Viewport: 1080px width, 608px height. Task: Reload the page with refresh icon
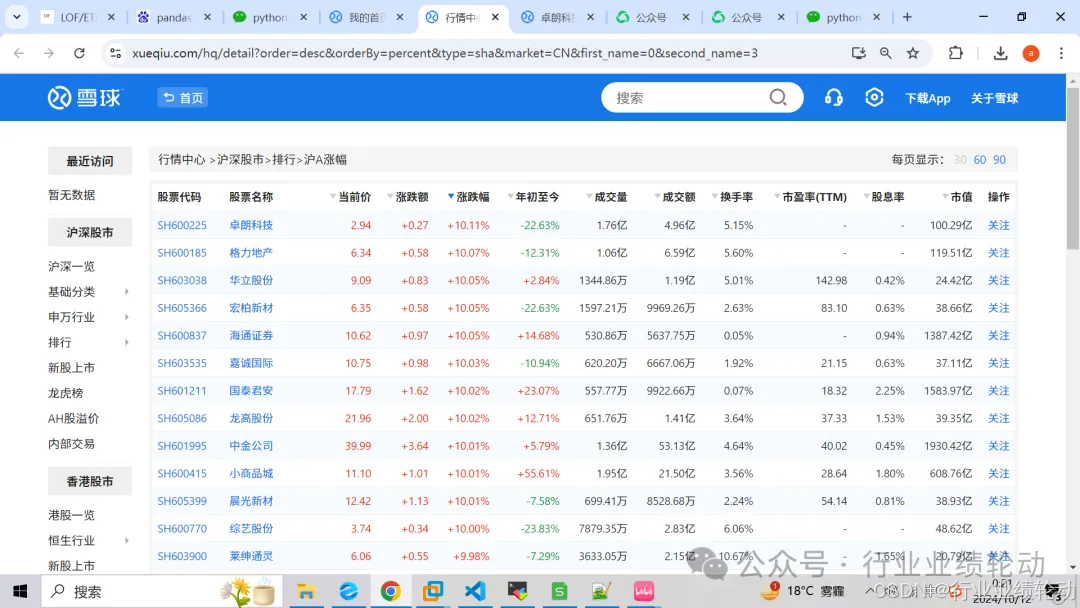click(x=79, y=53)
